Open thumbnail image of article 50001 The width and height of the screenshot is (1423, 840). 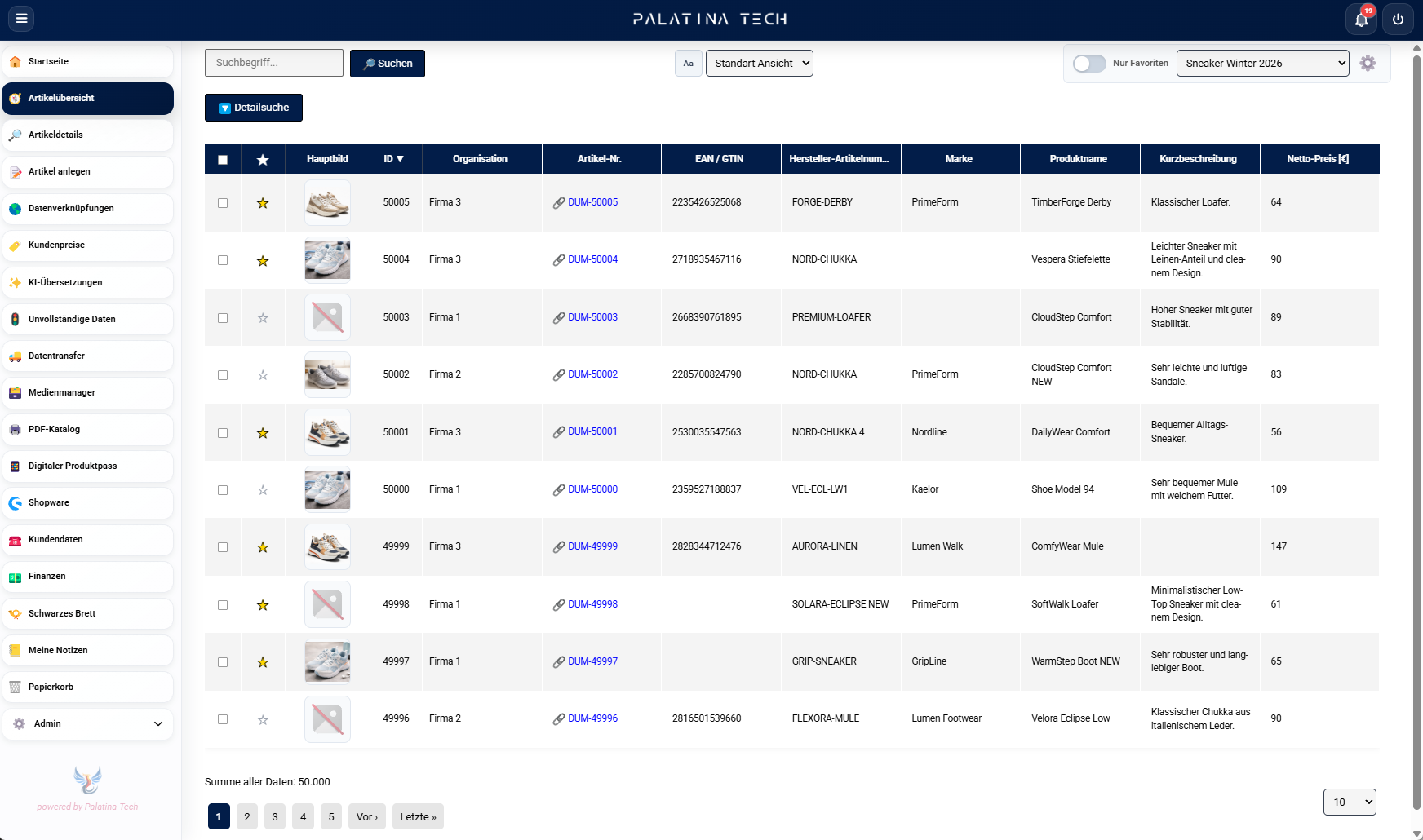[x=327, y=432]
